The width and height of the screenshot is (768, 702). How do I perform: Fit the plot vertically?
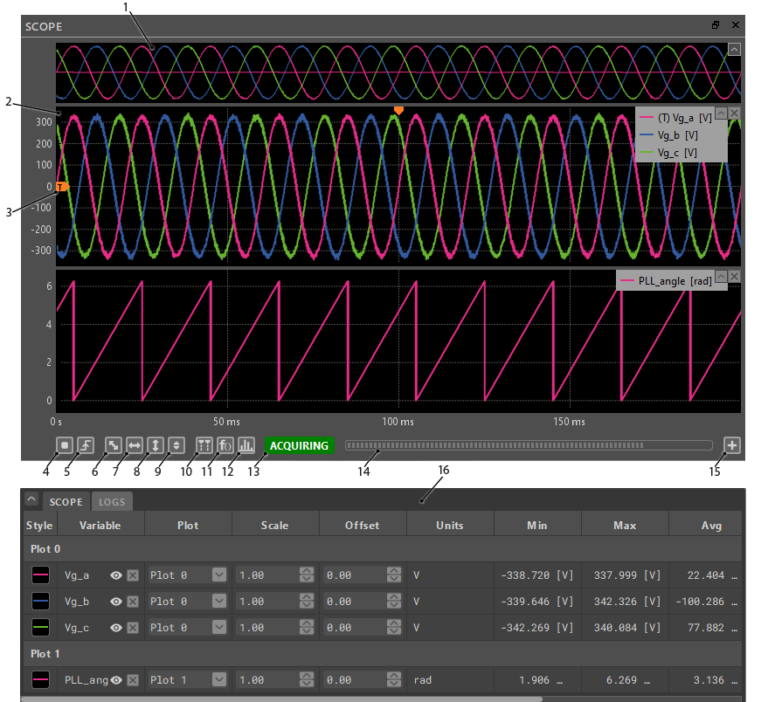[155, 445]
